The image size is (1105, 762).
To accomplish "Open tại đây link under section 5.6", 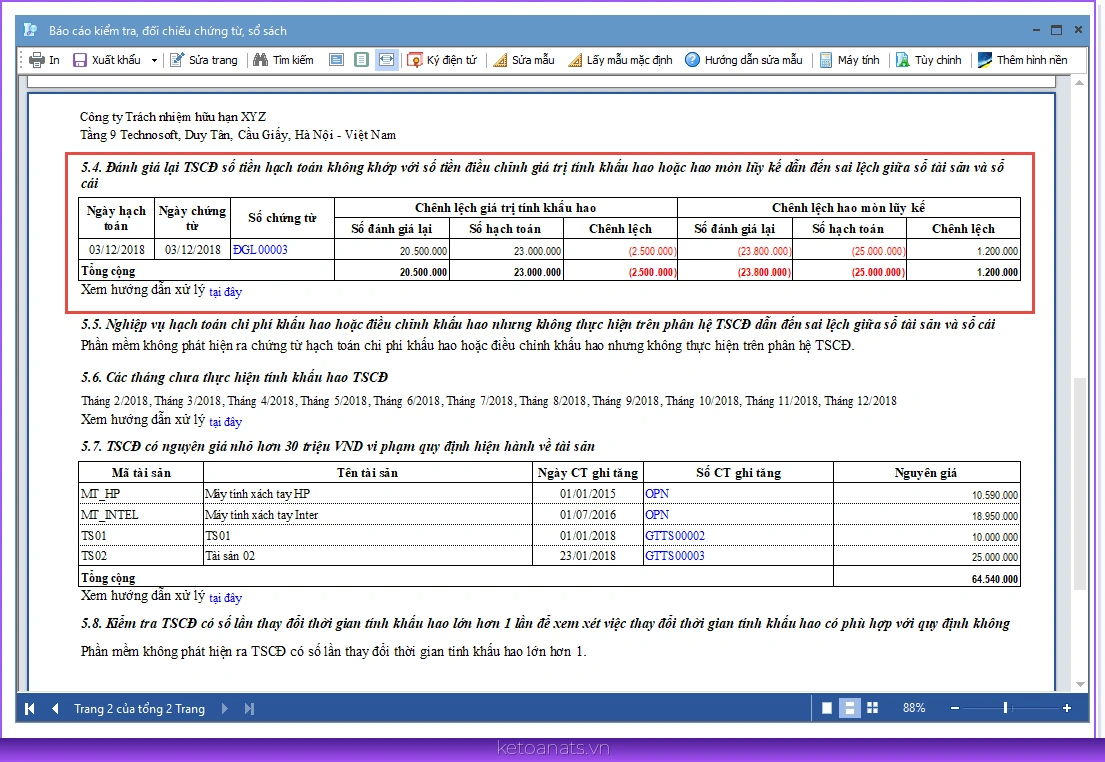I will pyautogui.click(x=226, y=422).
